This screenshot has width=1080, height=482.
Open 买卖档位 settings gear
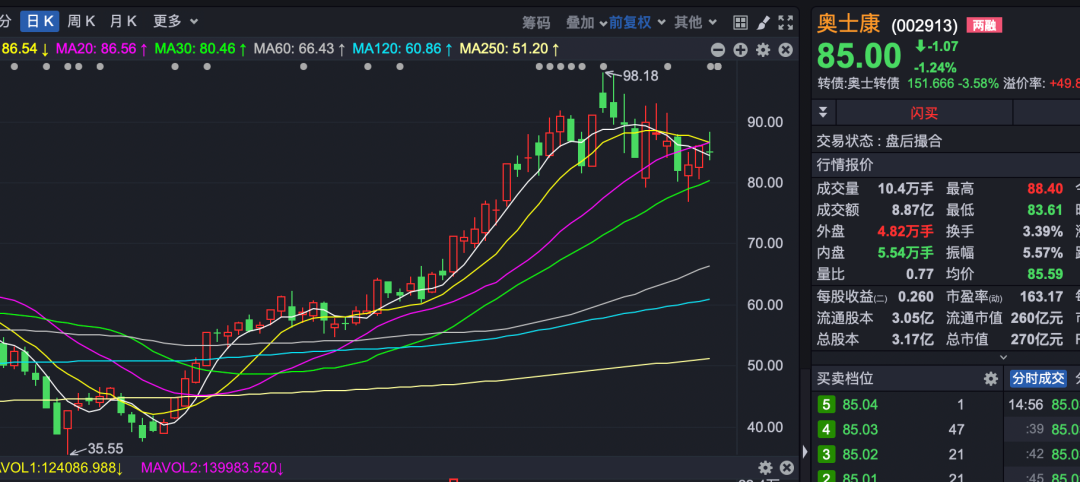991,379
